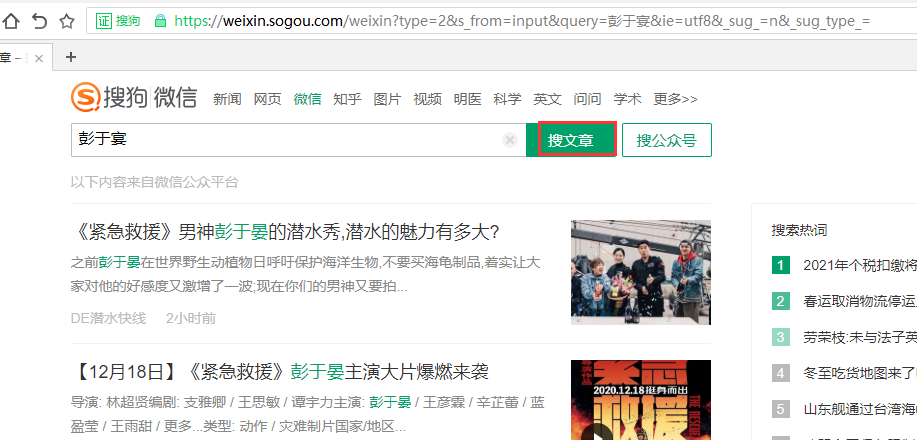Open the 英文 navigation item
The width and height of the screenshot is (917, 440).
tap(547, 99)
